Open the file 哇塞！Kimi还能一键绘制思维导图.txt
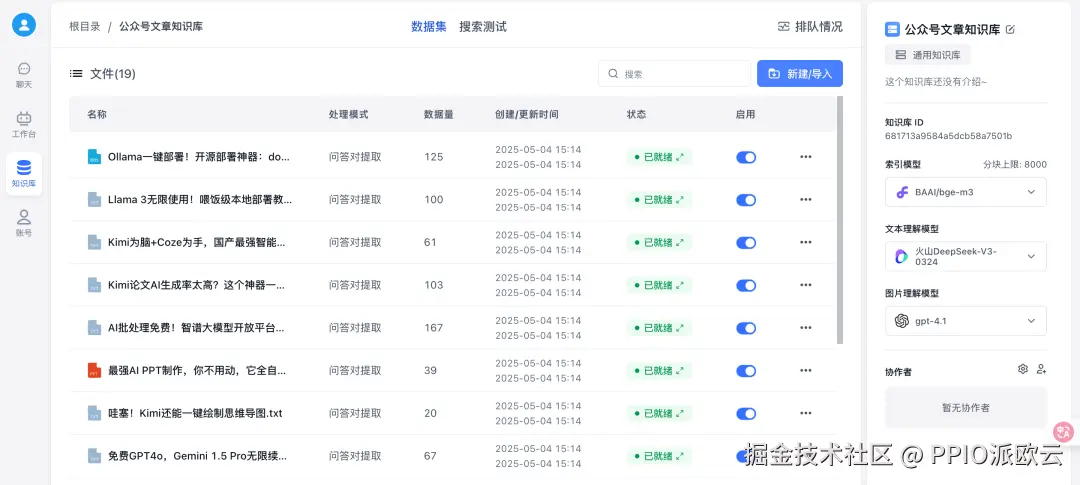Image resolution: width=1080 pixels, height=485 pixels. (195, 413)
